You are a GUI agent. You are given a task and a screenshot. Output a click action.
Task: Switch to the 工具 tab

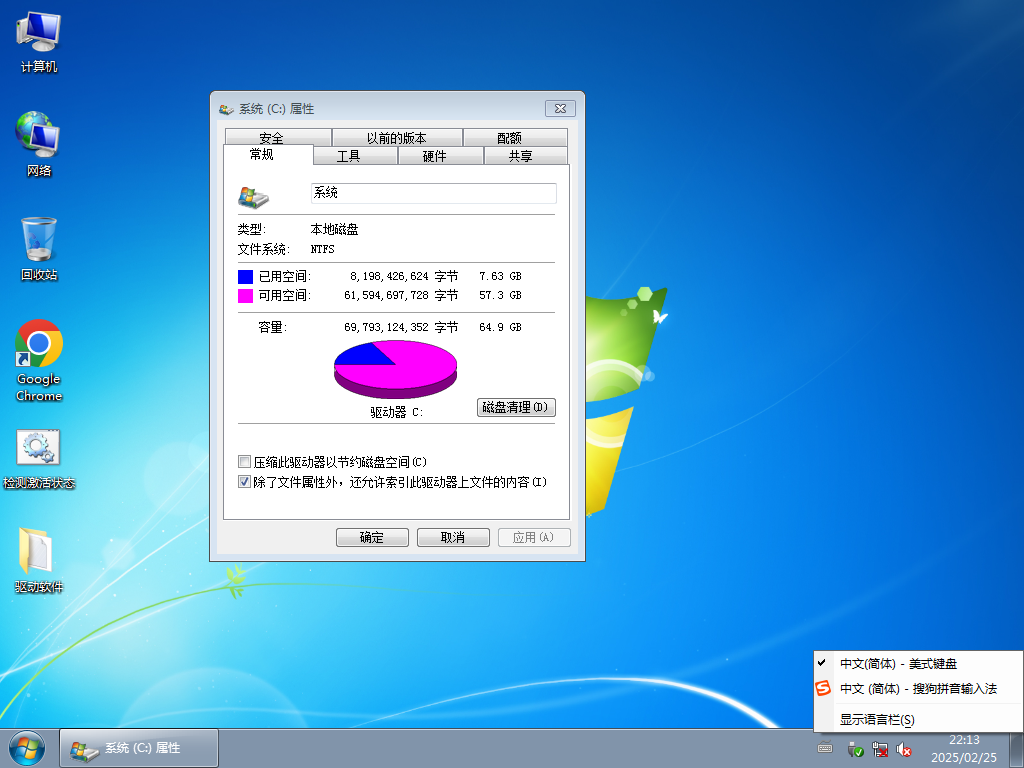pos(355,155)
